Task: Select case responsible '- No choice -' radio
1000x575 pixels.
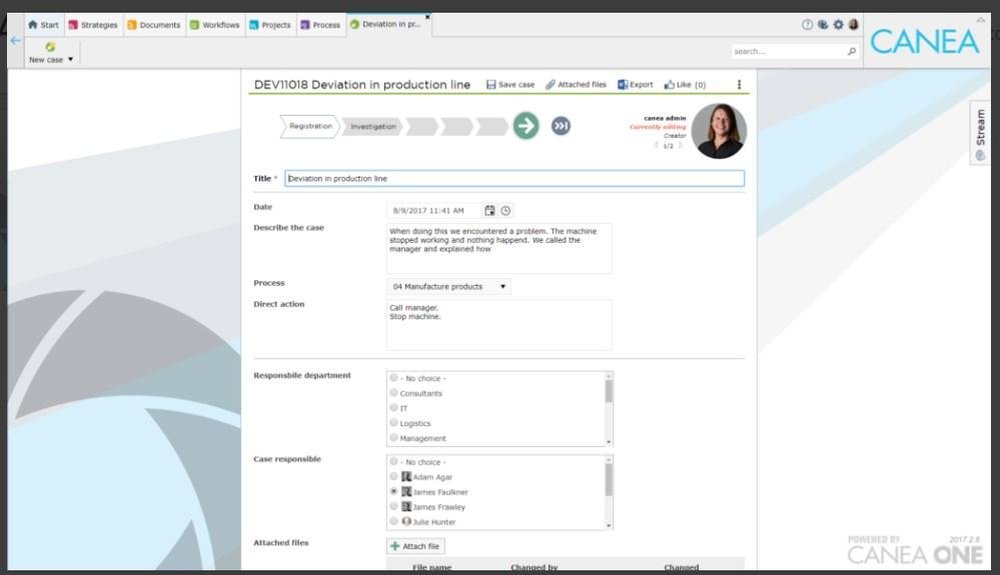Action: click(x=393, y=461)
